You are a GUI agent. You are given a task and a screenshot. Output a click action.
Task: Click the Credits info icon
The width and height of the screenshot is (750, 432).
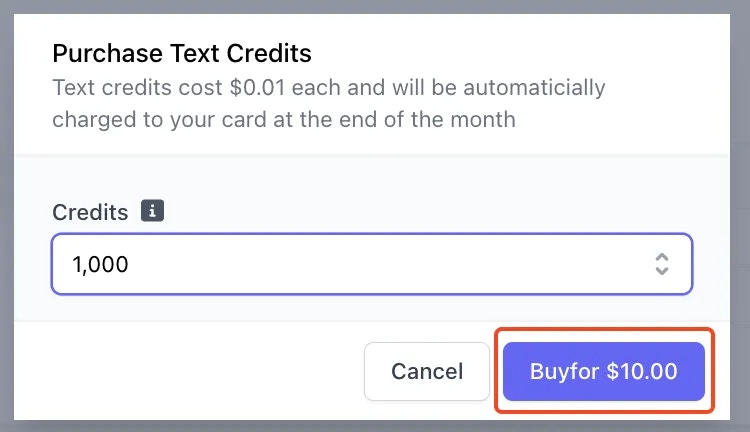coord(152,210)
